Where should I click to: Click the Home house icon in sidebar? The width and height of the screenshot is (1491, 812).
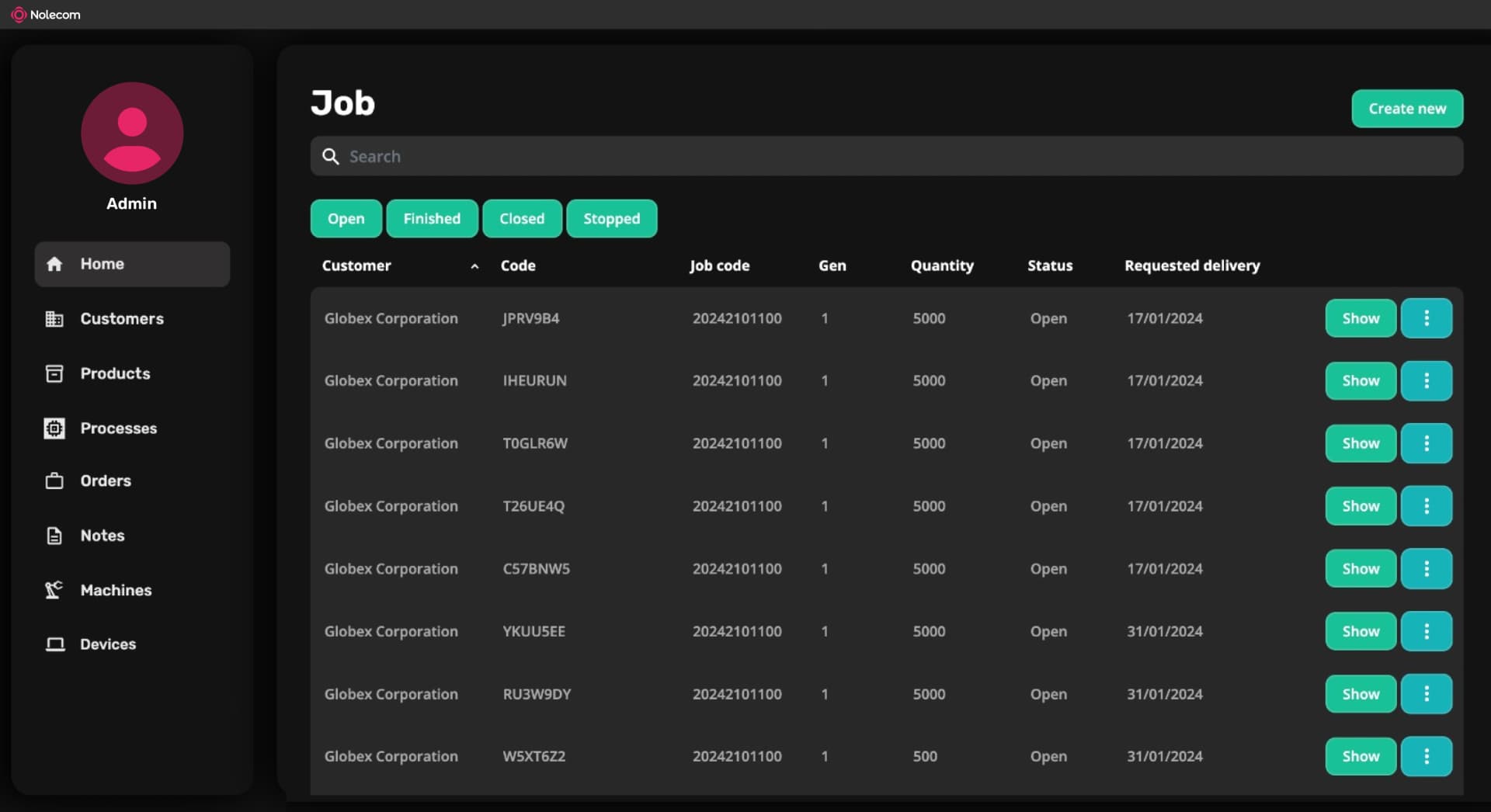click(x=54, y=264)
